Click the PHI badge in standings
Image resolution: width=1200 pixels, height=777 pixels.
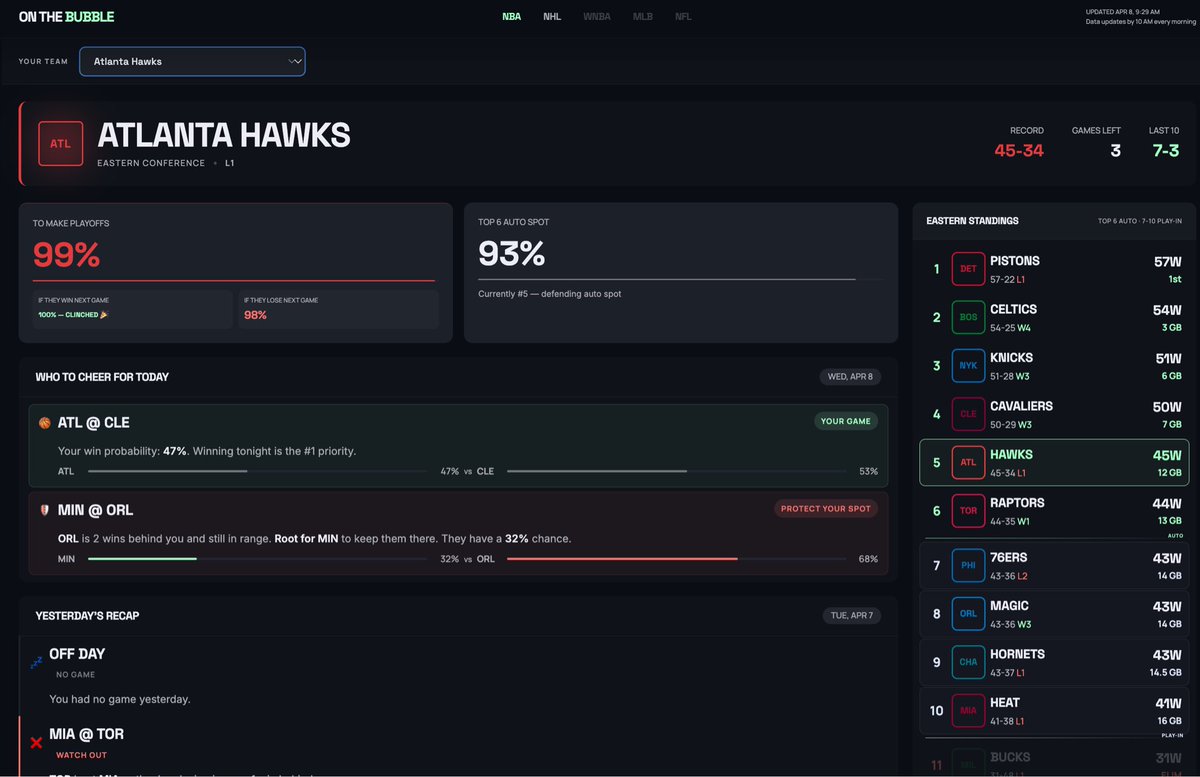tap(968, 565)
